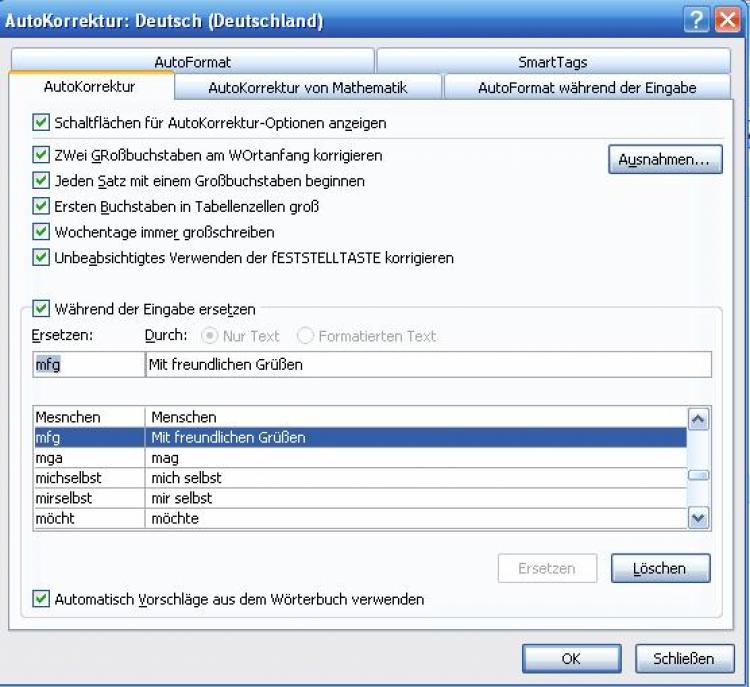Close the AutoKorrektur dialog window
This screenshot has height=687, width=750.
[727, 20]
